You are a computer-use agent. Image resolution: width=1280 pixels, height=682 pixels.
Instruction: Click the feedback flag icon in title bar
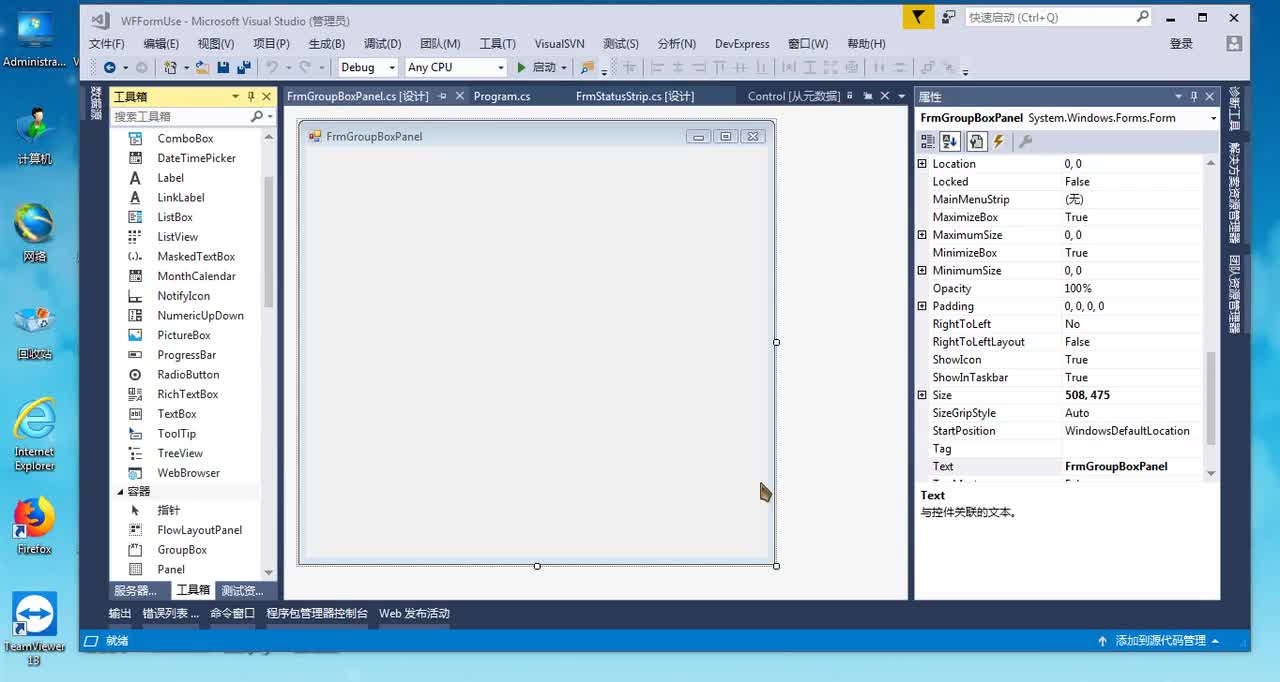(918, 17)
